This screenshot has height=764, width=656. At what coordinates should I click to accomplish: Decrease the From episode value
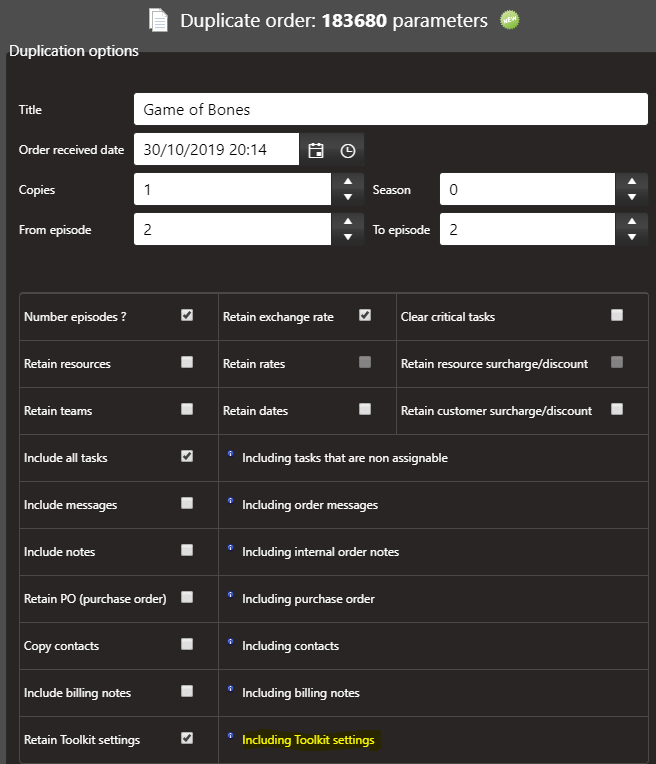pyautogui.click(x=347, y=238)
